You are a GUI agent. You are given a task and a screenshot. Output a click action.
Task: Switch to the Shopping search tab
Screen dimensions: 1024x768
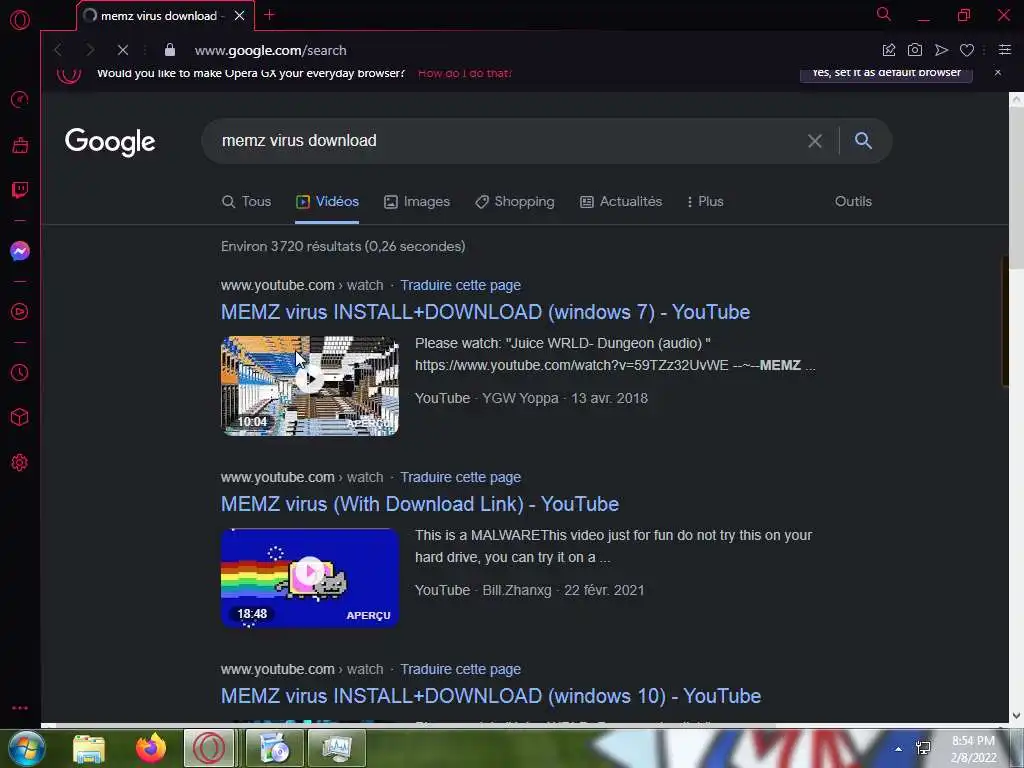point(515,201)
